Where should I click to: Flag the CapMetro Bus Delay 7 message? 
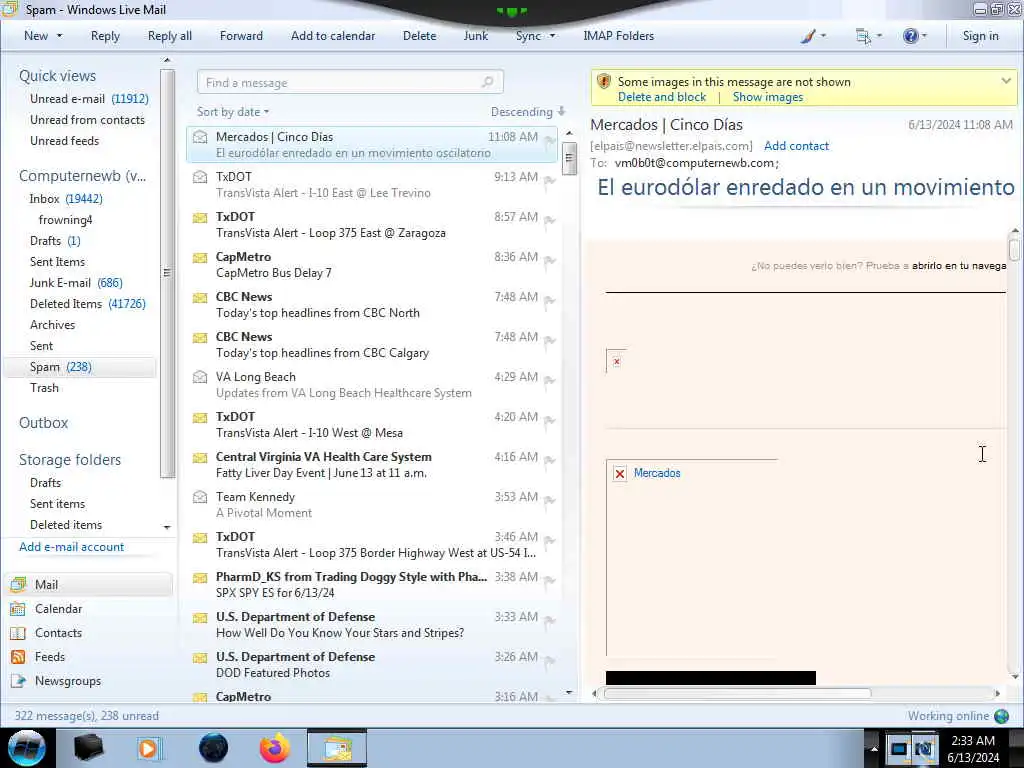point(550,261)
